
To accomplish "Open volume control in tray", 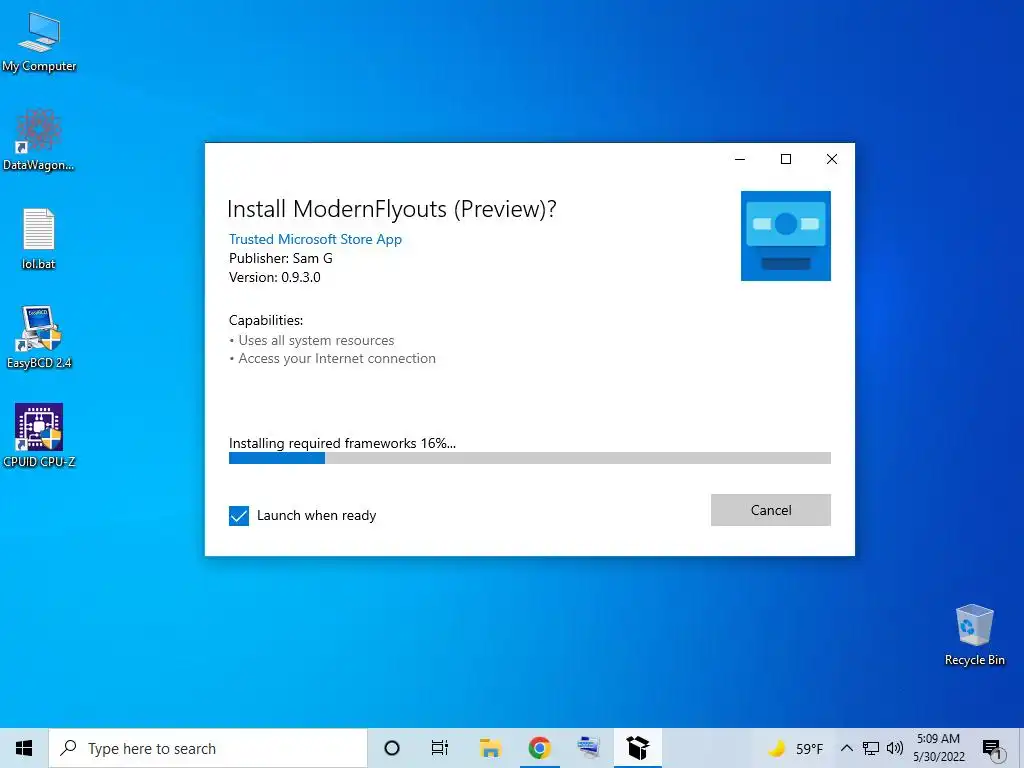I will pos(895,748).
